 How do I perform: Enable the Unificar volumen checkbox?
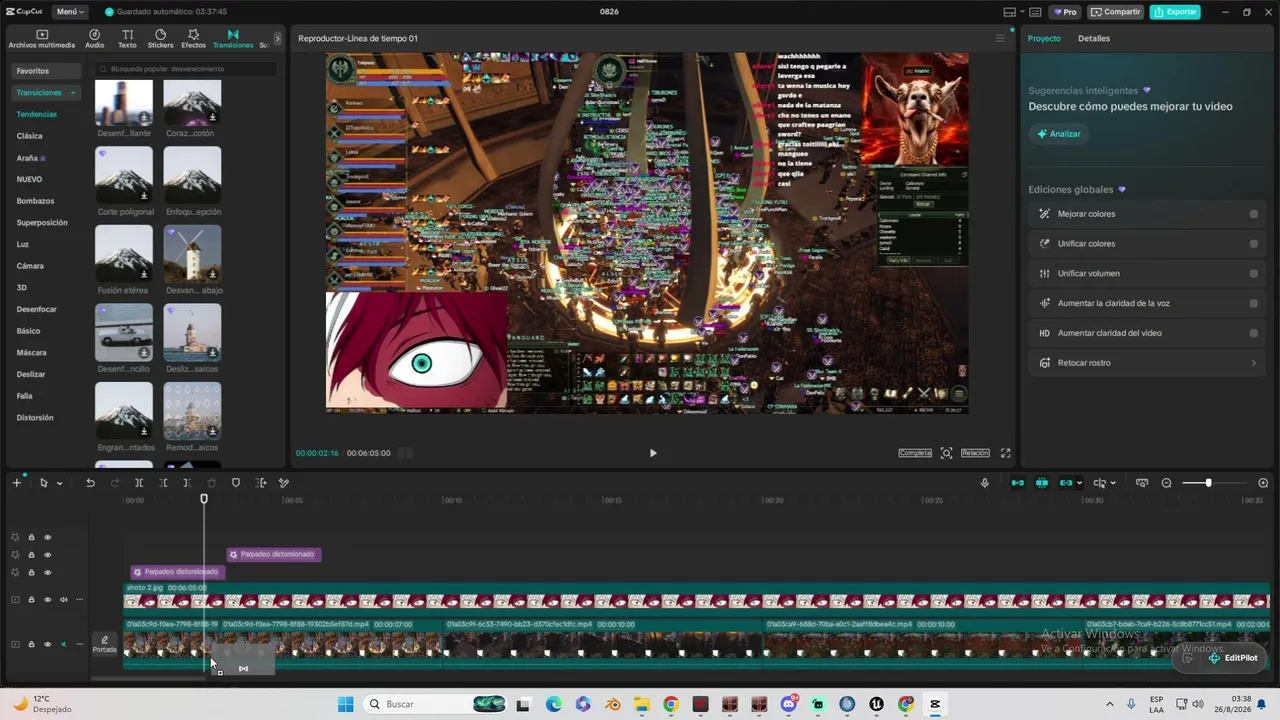pos(1254,274)
